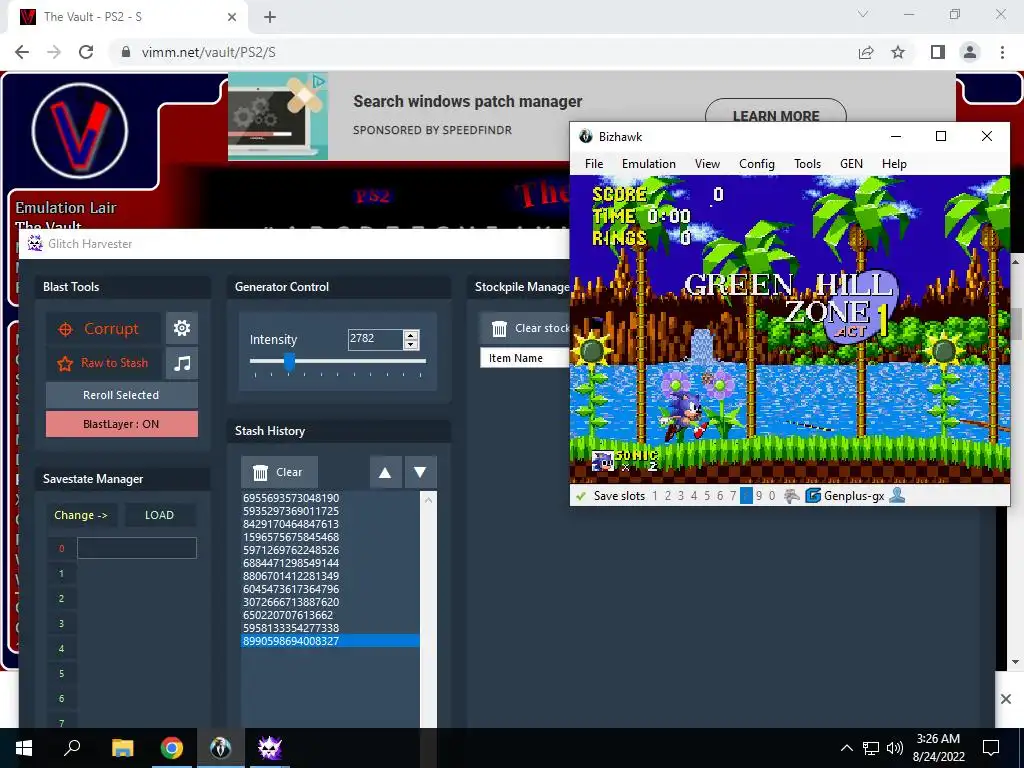The width and height of the screenshot is (1024, 768).
Task: Bookmark page with star icon
Action: click(x=898, y=52)
